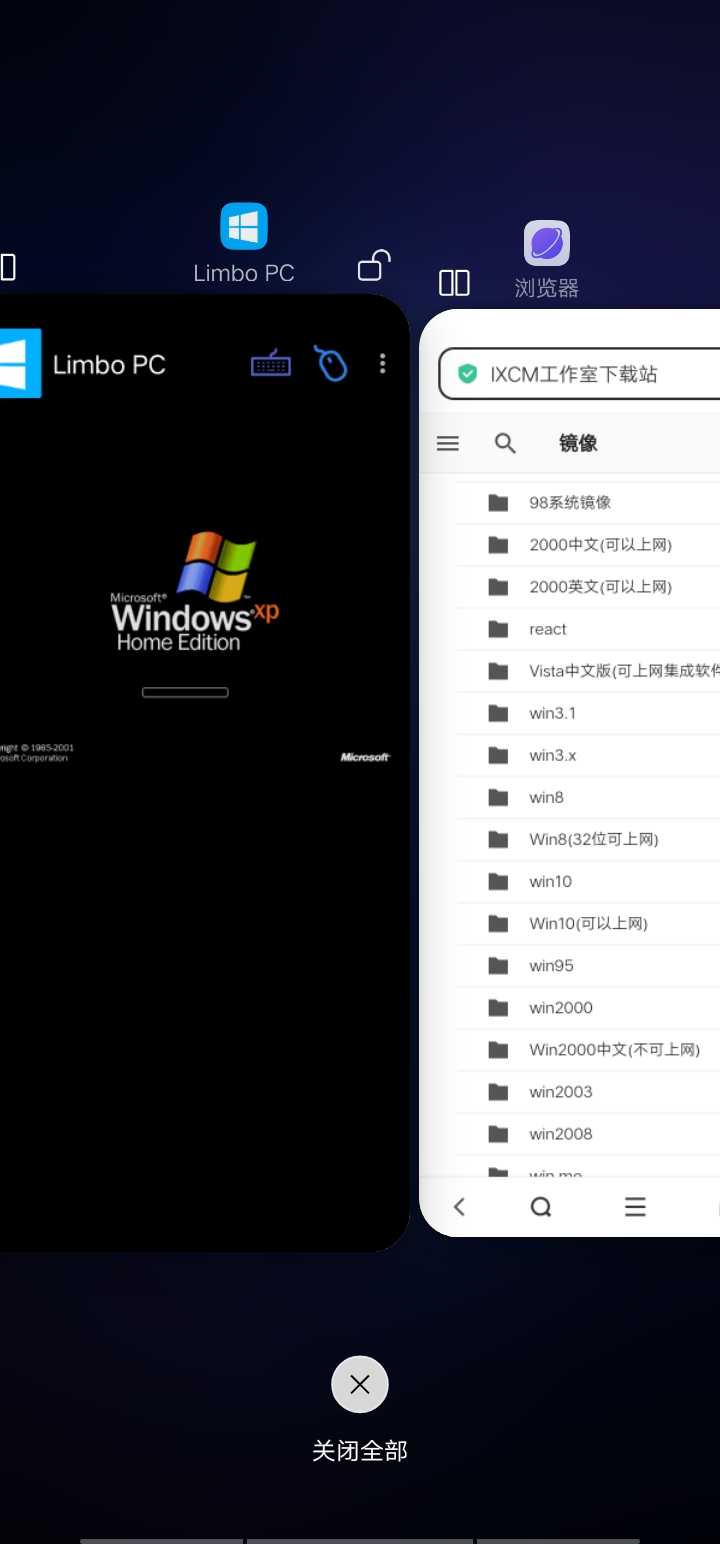Open the 98系统镜像 folder
Screen dimensions: 720x1544
pyautogui.click(x=570, y=503)
